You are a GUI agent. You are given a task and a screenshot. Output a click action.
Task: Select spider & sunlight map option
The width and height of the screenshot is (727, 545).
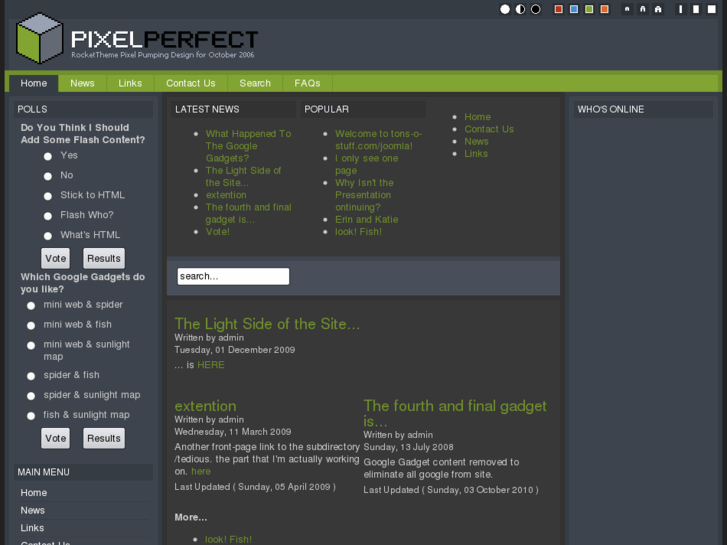tap(31, 396)
